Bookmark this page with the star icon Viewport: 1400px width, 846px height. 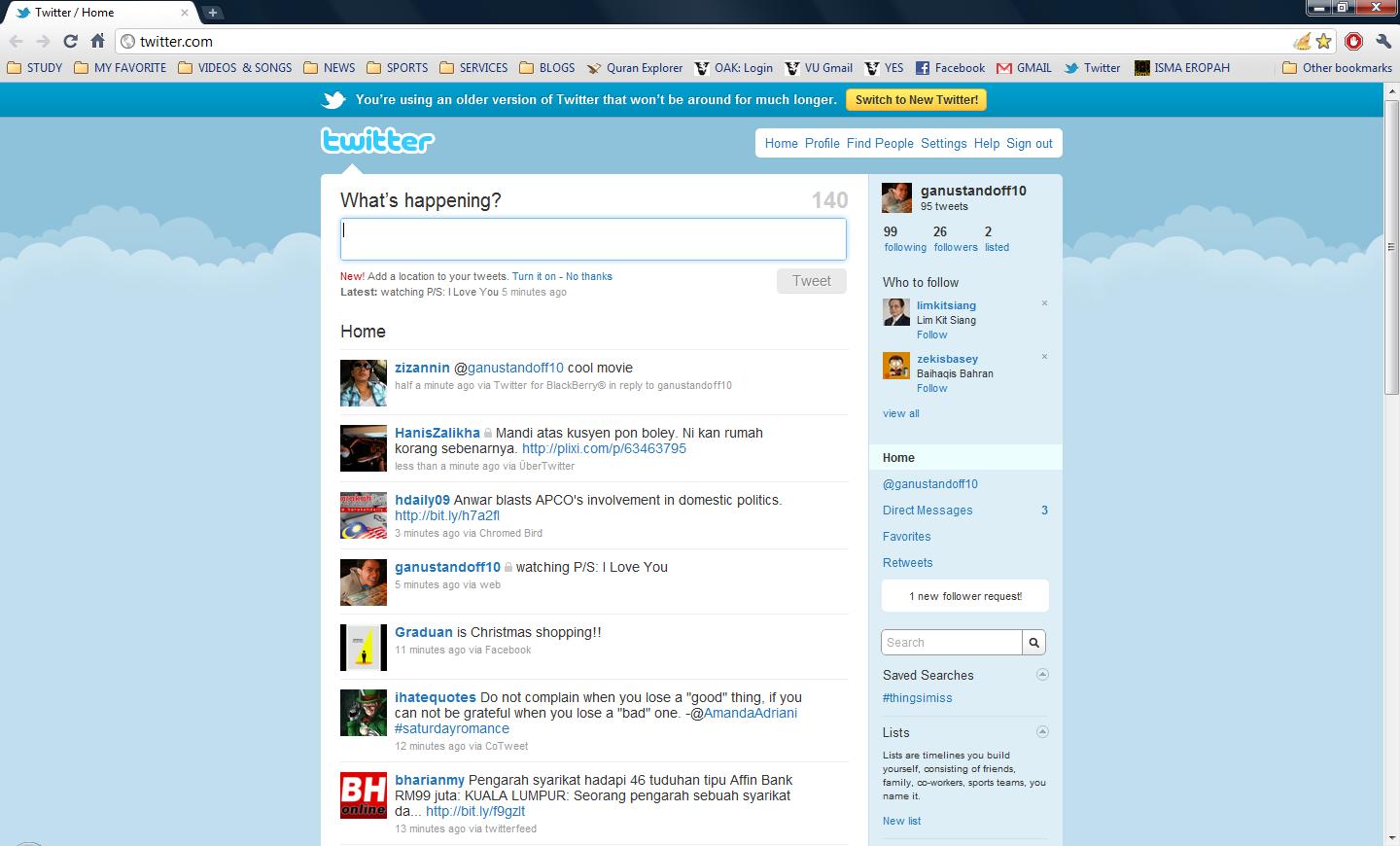click(x=1323, y=41)
